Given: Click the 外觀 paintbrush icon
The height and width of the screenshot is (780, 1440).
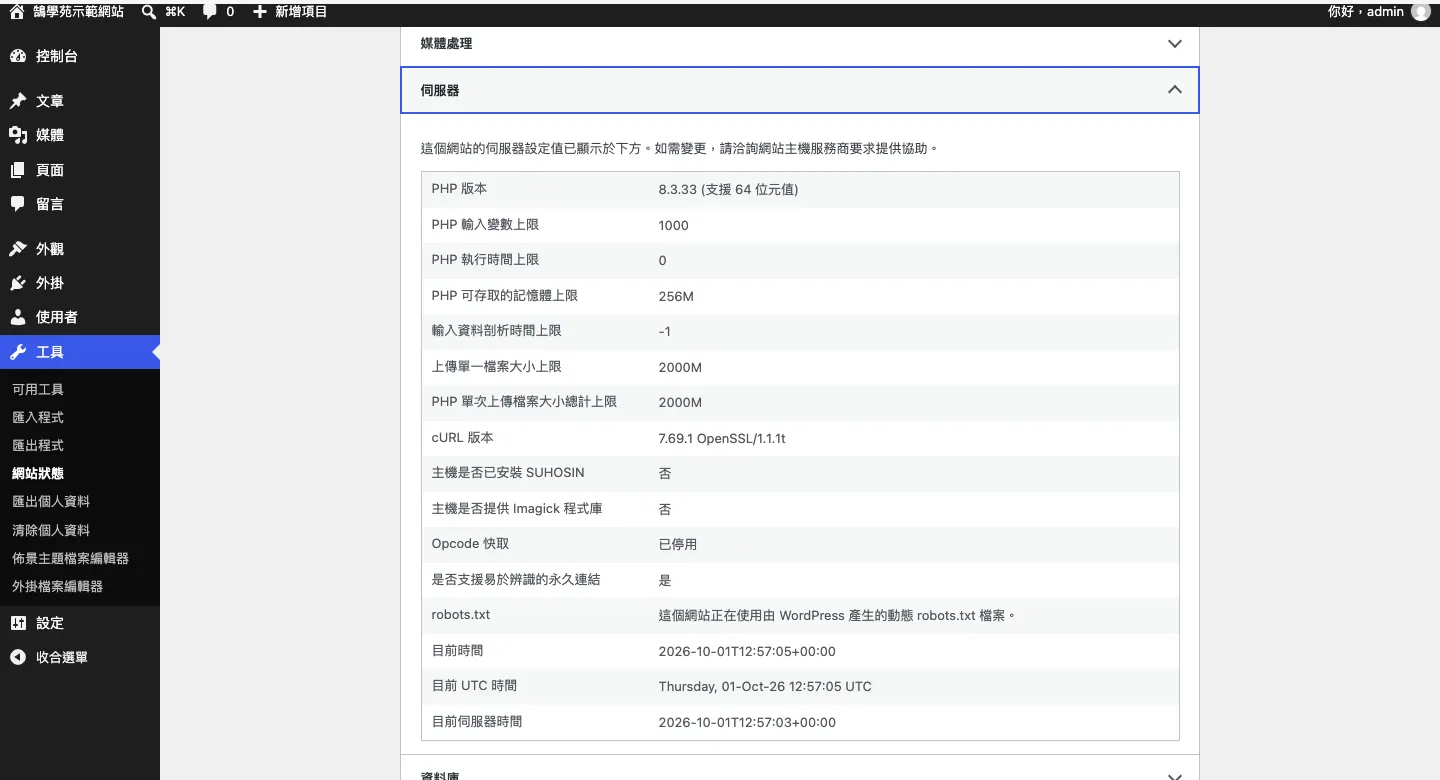Looking at the screenshot, I should click(x=18, y=249).
